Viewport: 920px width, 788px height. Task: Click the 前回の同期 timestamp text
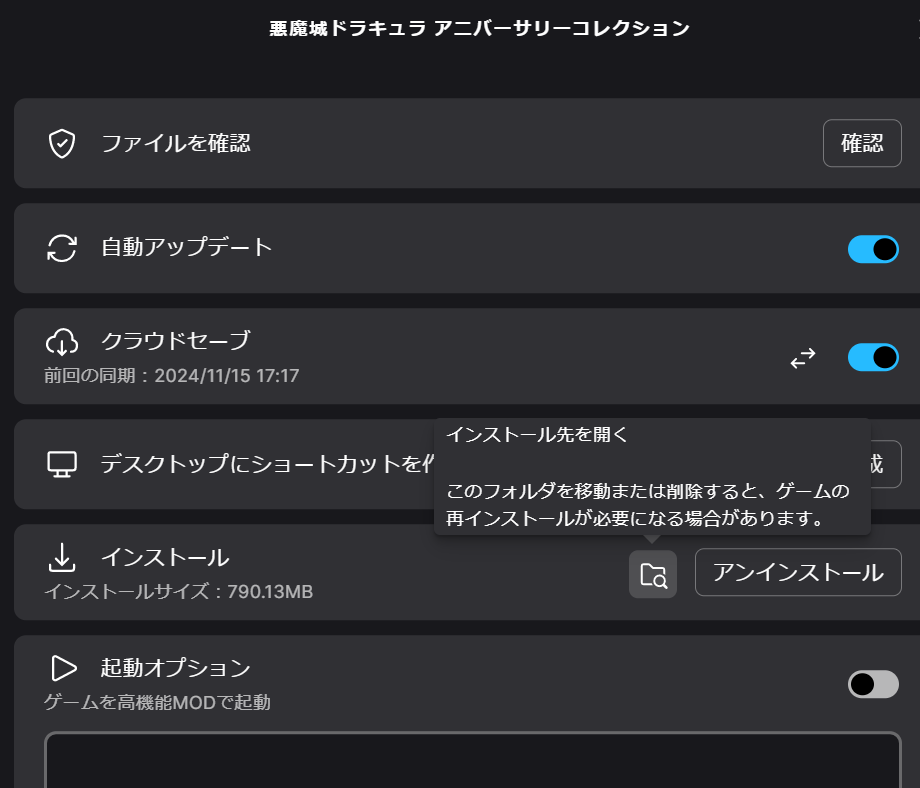click(x=172, y=376)
